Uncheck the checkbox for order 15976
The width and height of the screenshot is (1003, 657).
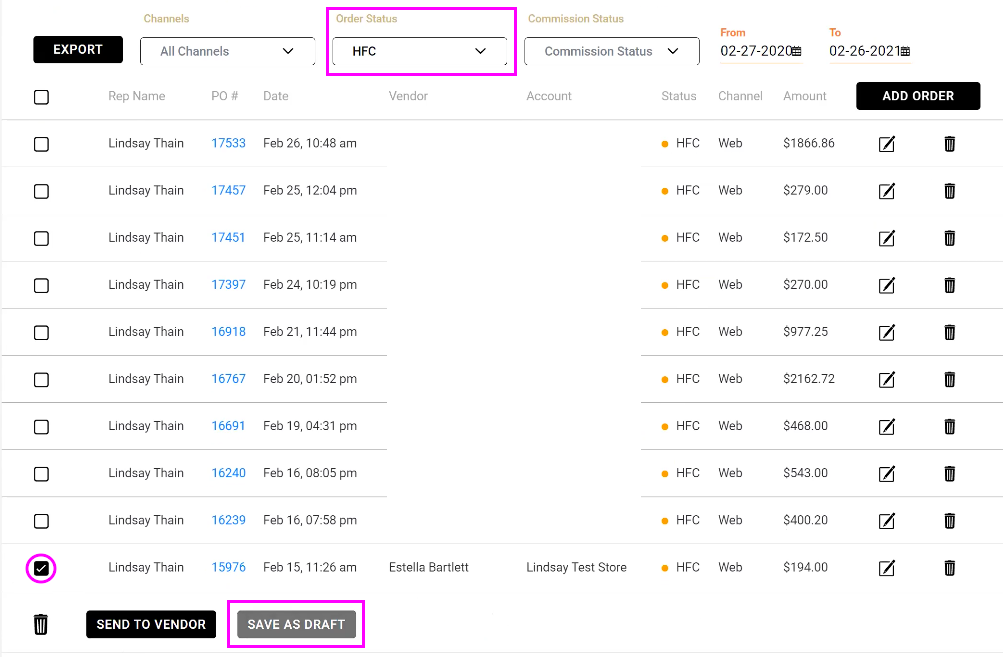41,568
